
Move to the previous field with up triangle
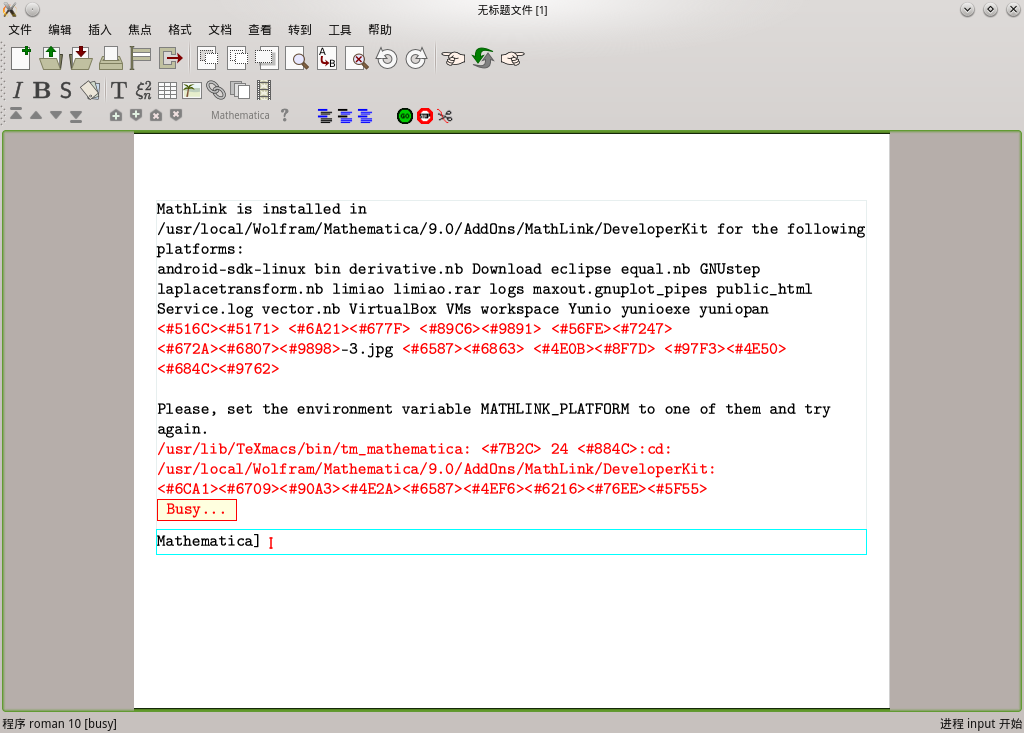coord(36,115)
